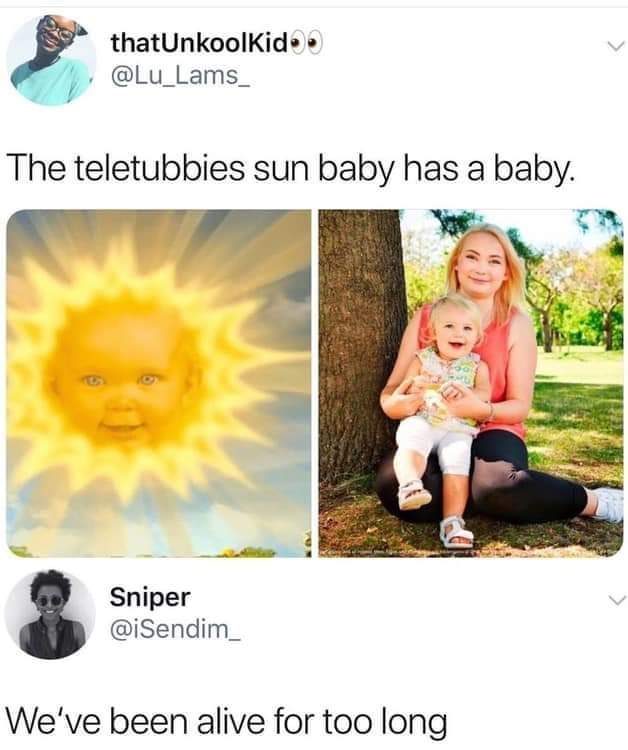View the Teletubbies sun baby image
The width and height of the screenshot is (628, 750).
159,383
